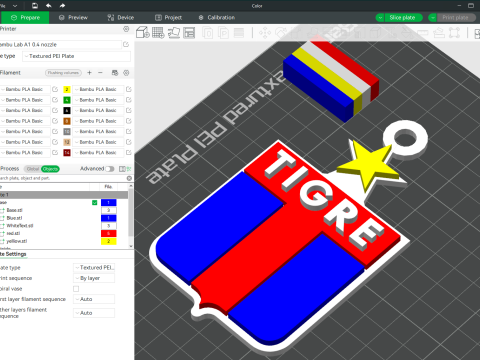Viewport: 480px width, 360px height.
Task: Click yellow.stl filament 2 color cell
Action: [109, 241]
